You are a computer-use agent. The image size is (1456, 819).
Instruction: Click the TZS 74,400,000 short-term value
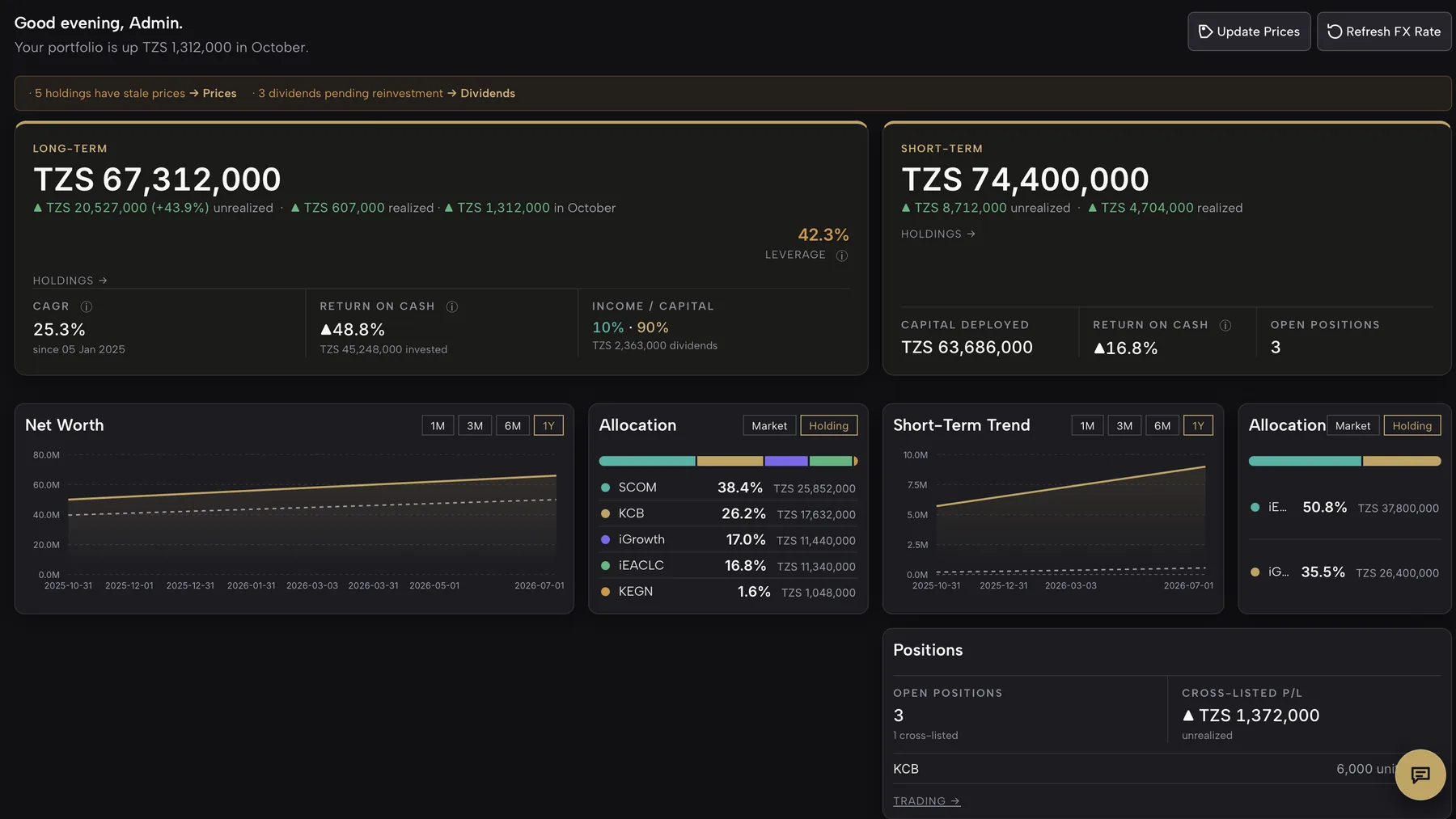[1025, 179]
